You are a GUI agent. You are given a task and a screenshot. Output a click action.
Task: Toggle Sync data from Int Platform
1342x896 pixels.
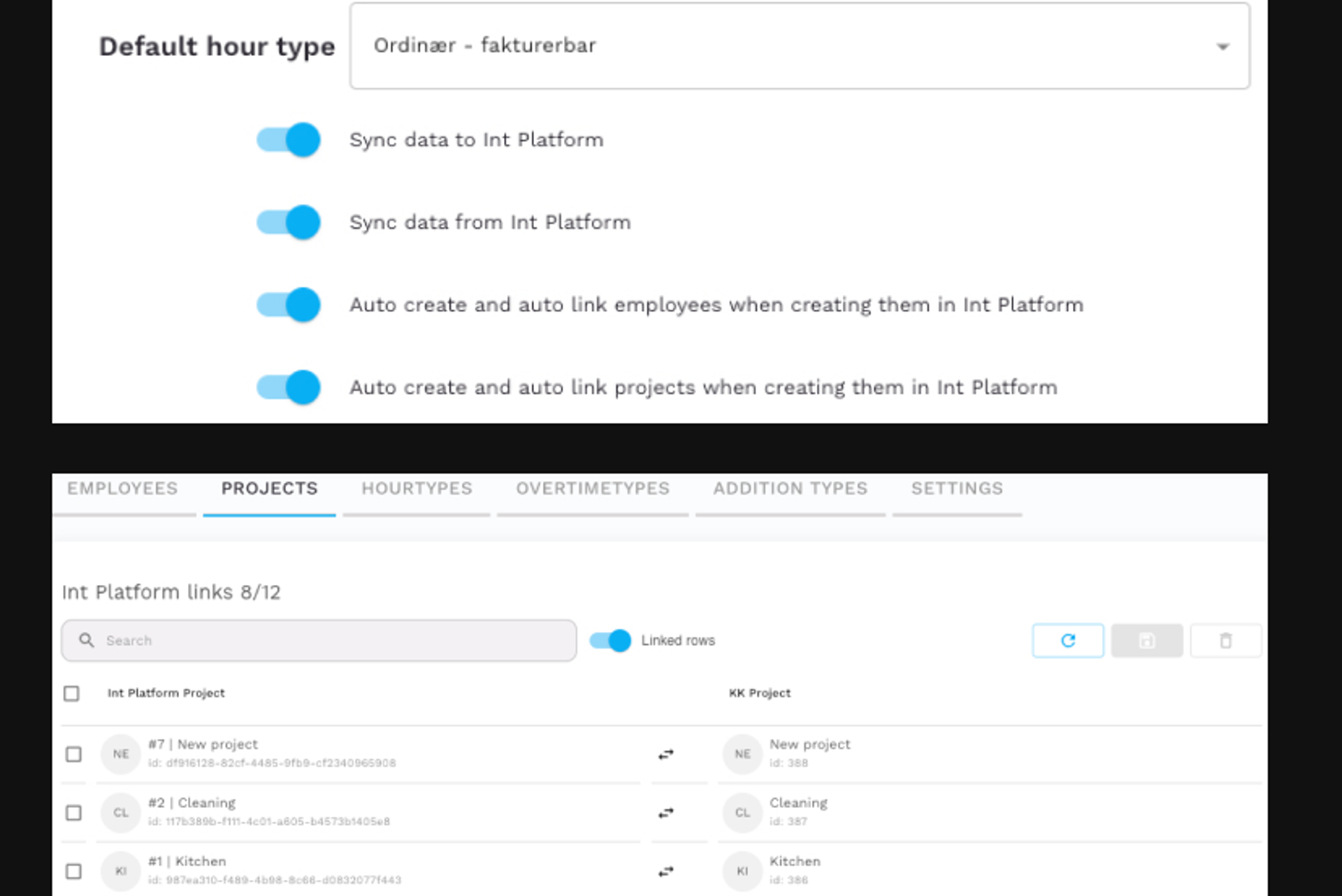(289, 222)
